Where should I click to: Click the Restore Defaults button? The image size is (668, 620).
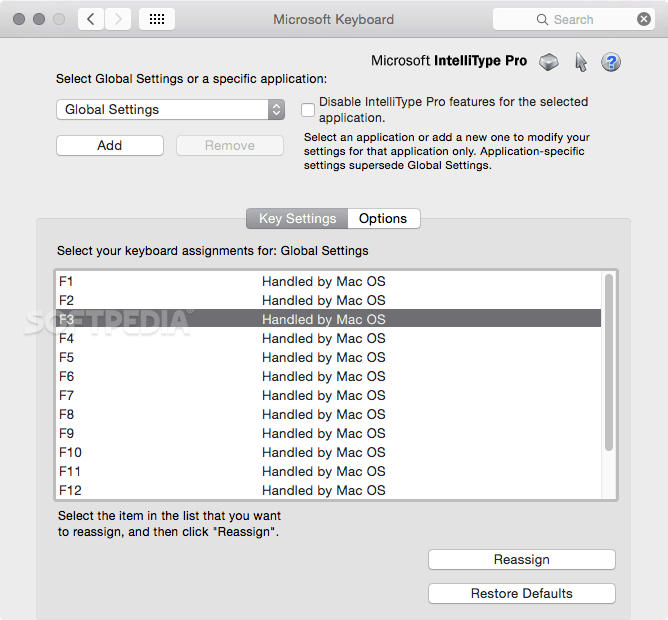pos(521,594)
